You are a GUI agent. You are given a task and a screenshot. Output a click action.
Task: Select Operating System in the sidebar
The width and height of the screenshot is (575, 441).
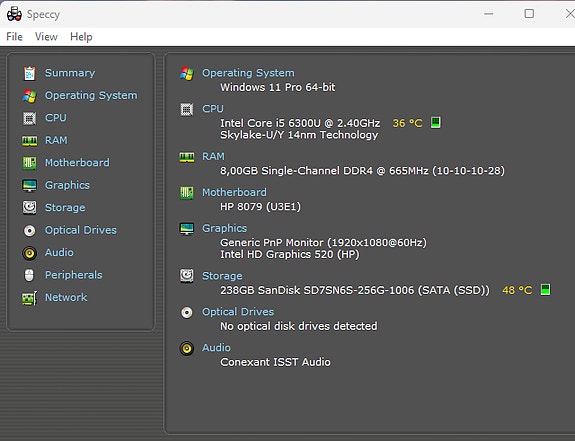[x=91, y=95]
